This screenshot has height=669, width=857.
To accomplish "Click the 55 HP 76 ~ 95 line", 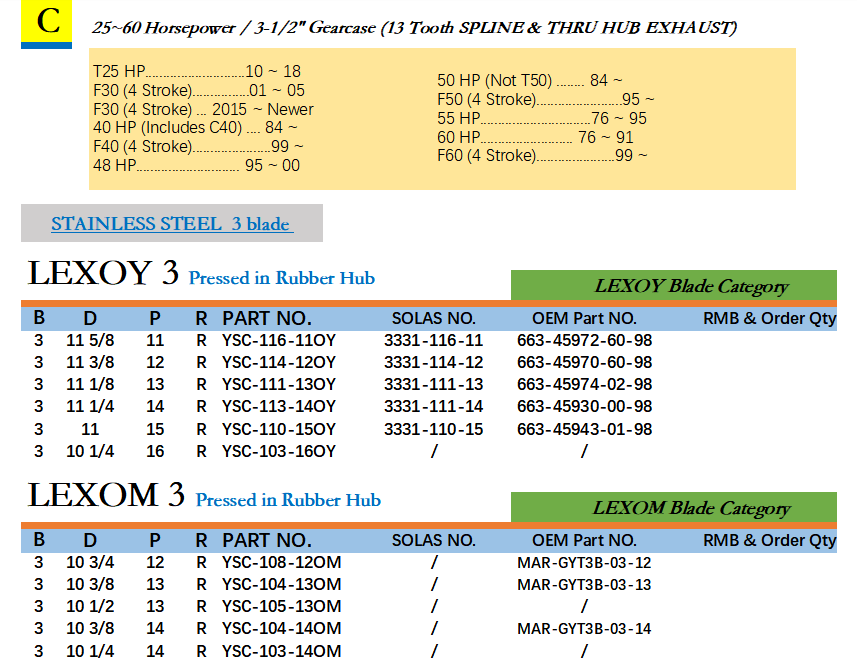I will click(542, 118).
